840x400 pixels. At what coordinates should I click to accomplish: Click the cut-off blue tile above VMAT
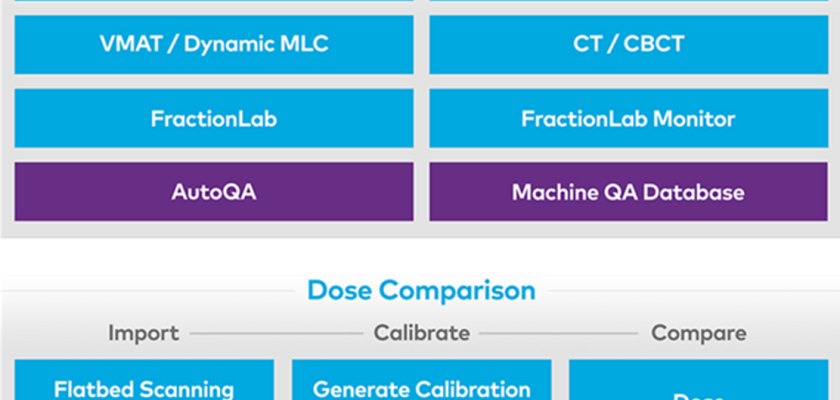[x=214, y=1]
